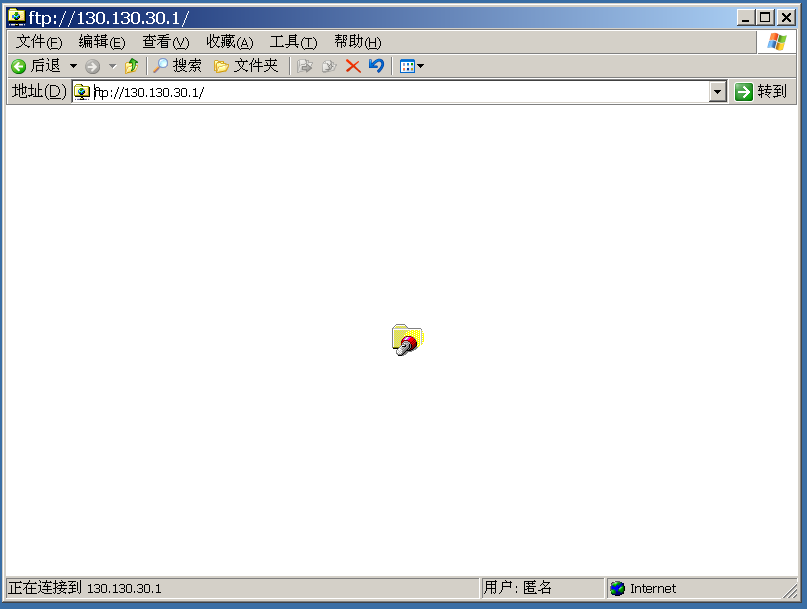807x609 pixels.
Task: Click the Move To folder icon
Action: [305, 66]
